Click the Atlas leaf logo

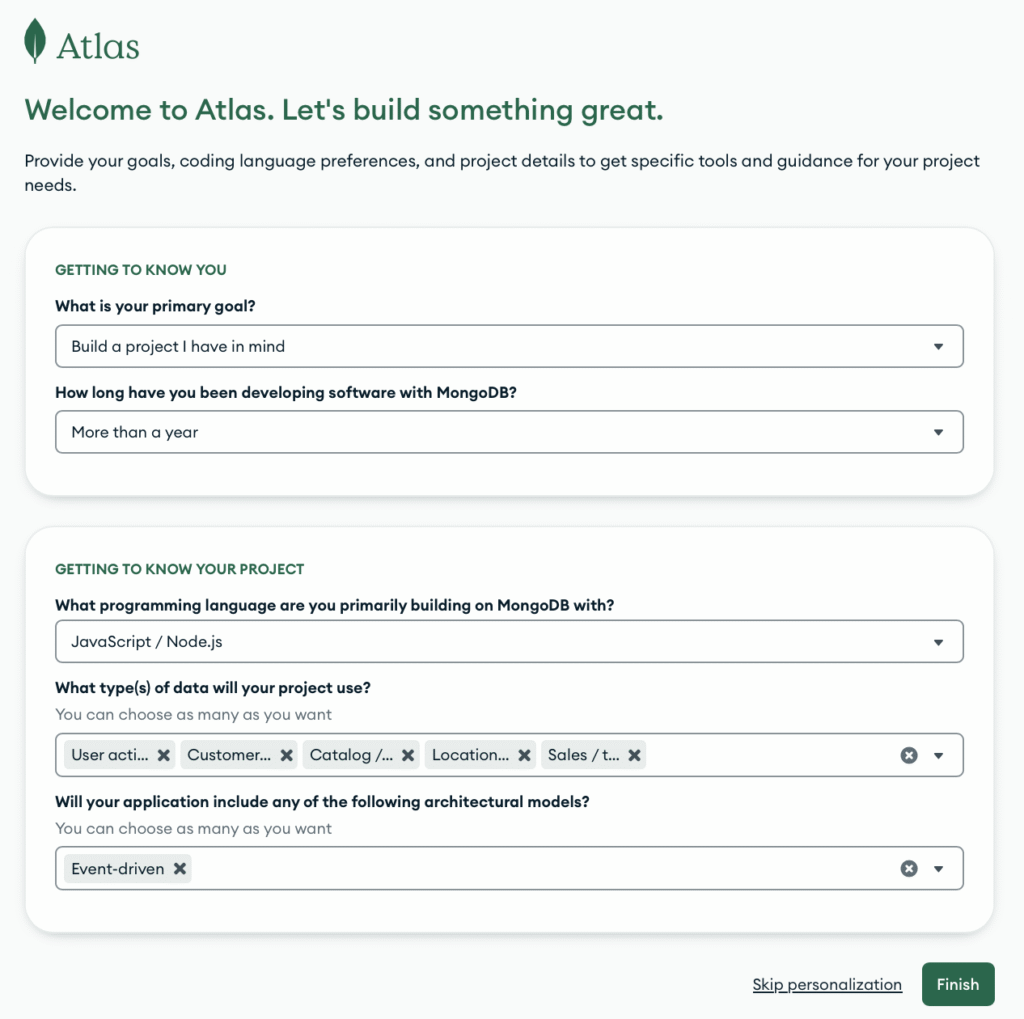point(35,41)
